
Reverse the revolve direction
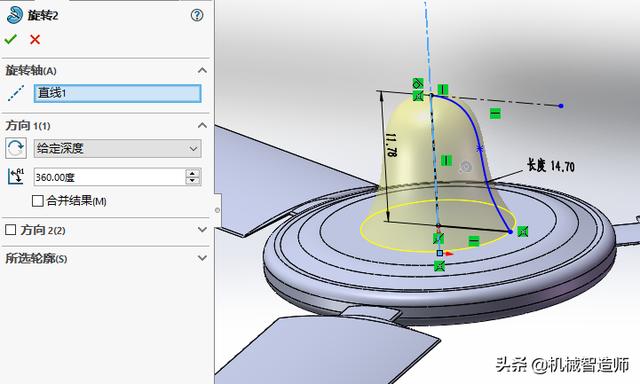coord(16,148)
